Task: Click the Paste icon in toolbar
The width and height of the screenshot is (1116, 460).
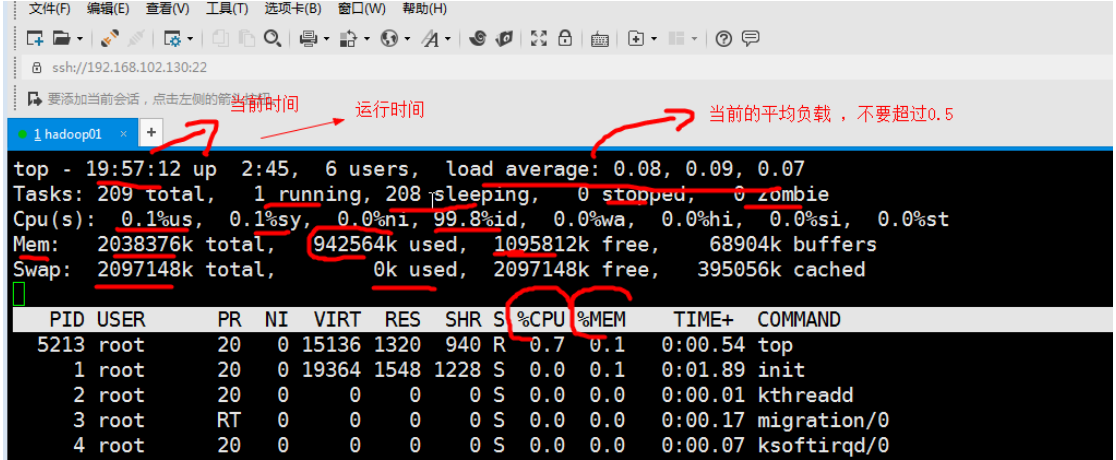Action: 246,38
